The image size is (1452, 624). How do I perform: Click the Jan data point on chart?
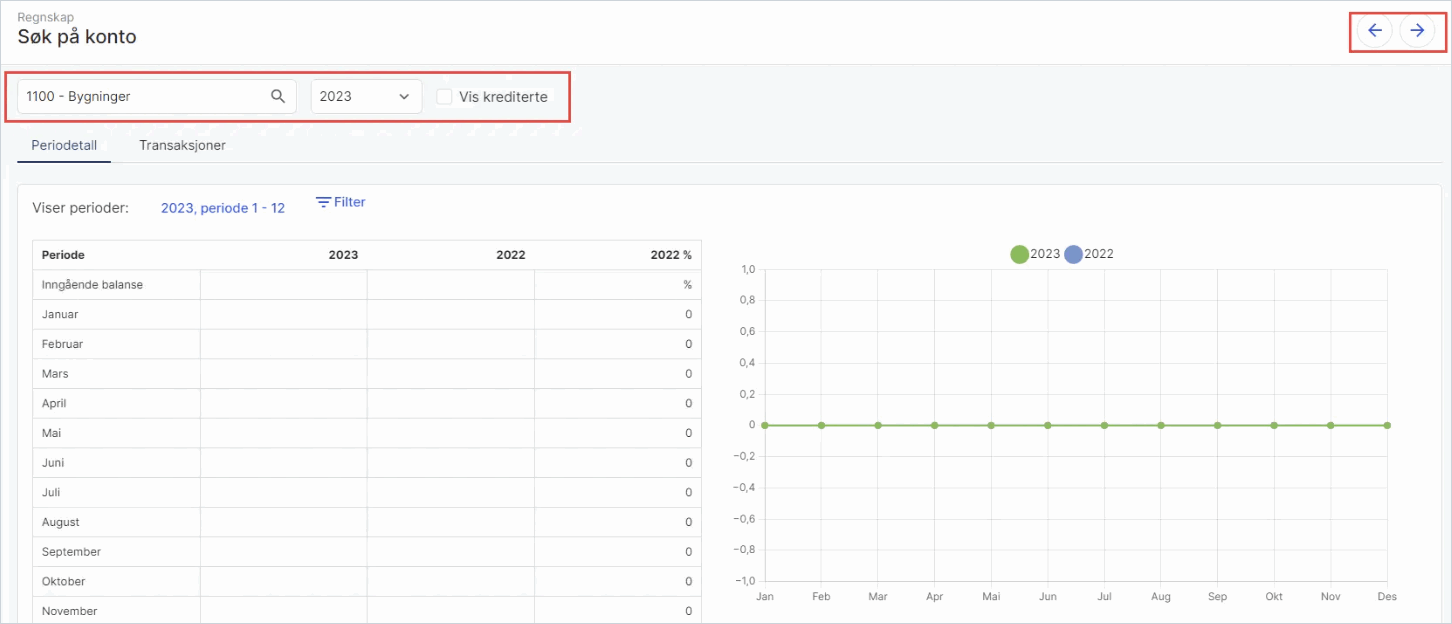click(765, 425)
